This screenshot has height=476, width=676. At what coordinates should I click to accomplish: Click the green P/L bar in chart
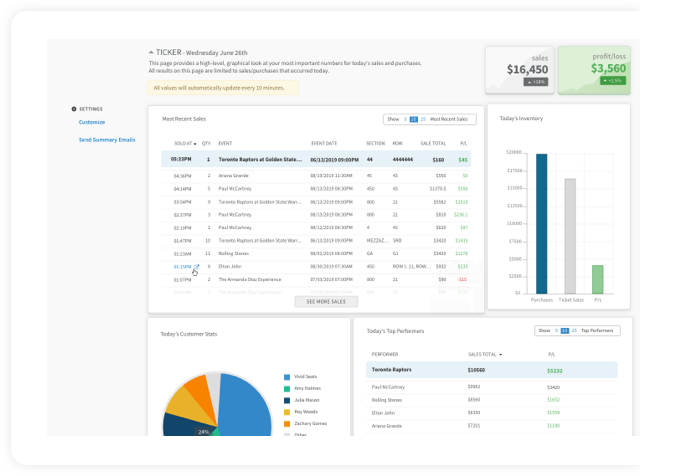597,279
